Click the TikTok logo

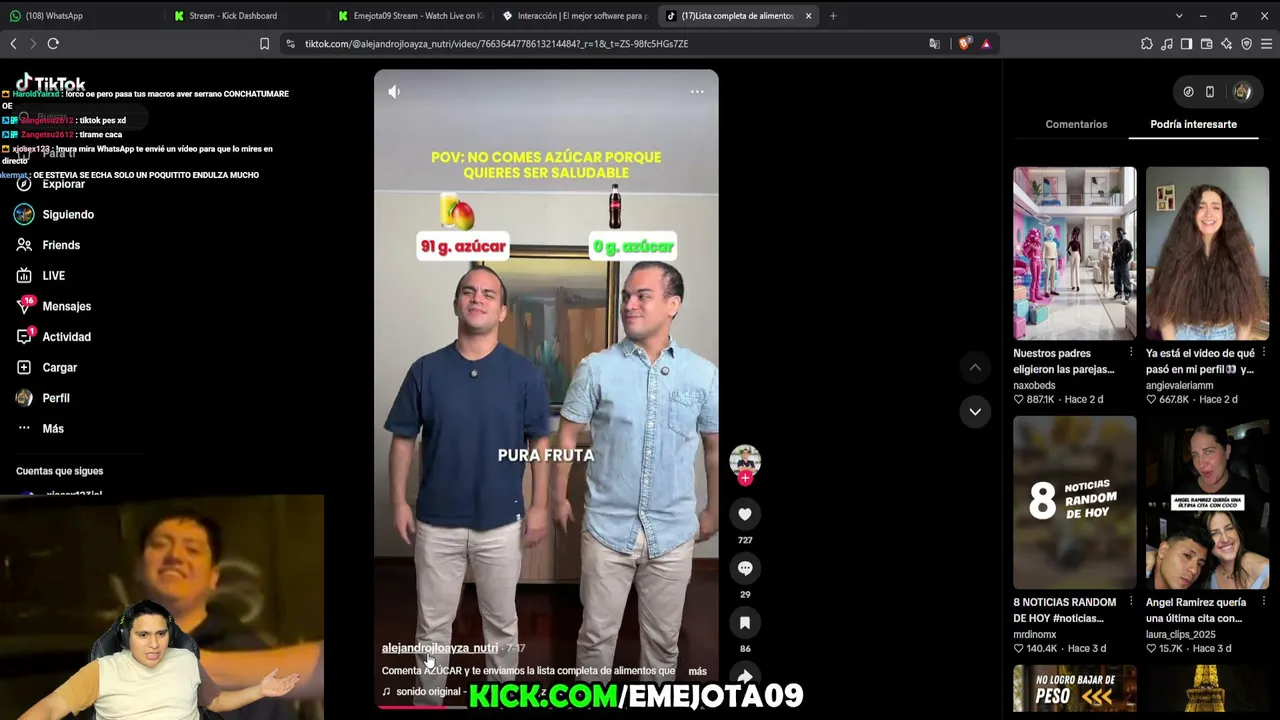[50, 84]
